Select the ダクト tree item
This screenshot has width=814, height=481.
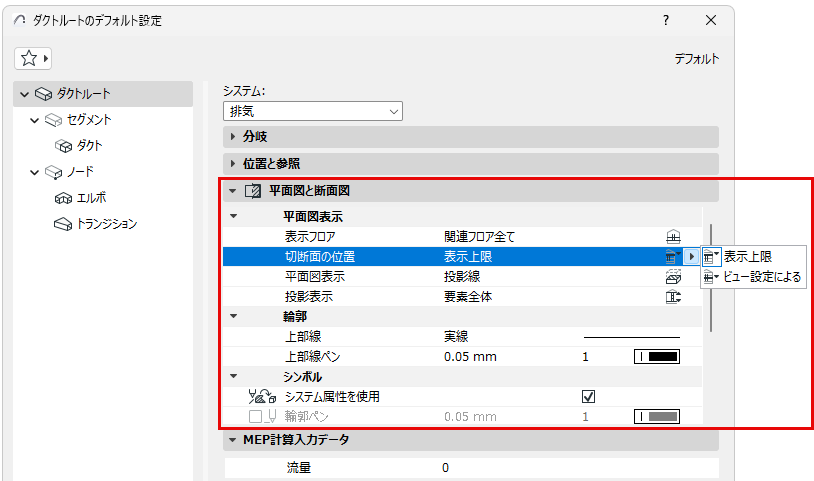click(89, 146)
